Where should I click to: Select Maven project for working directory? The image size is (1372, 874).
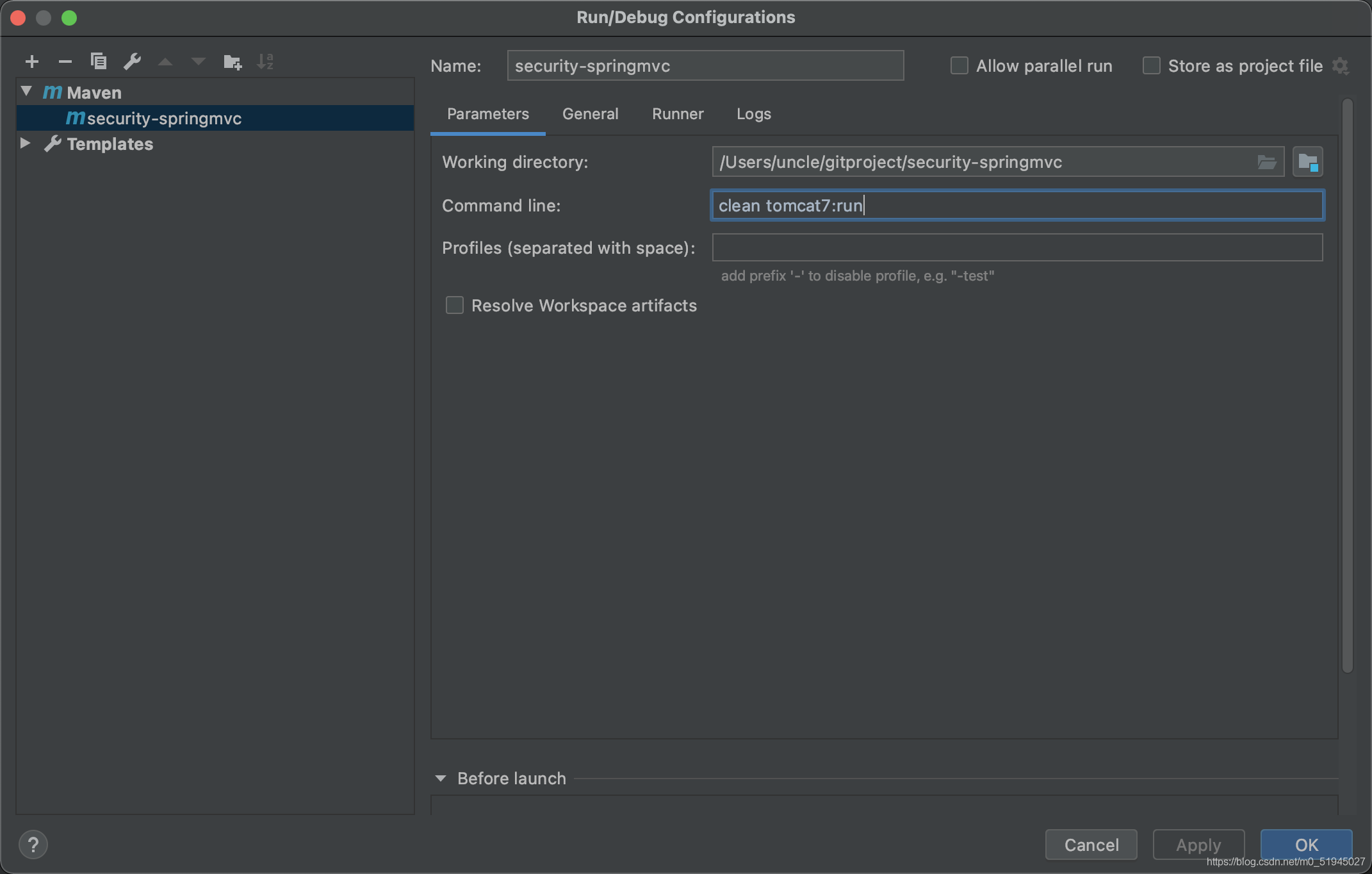point(1307,162)
